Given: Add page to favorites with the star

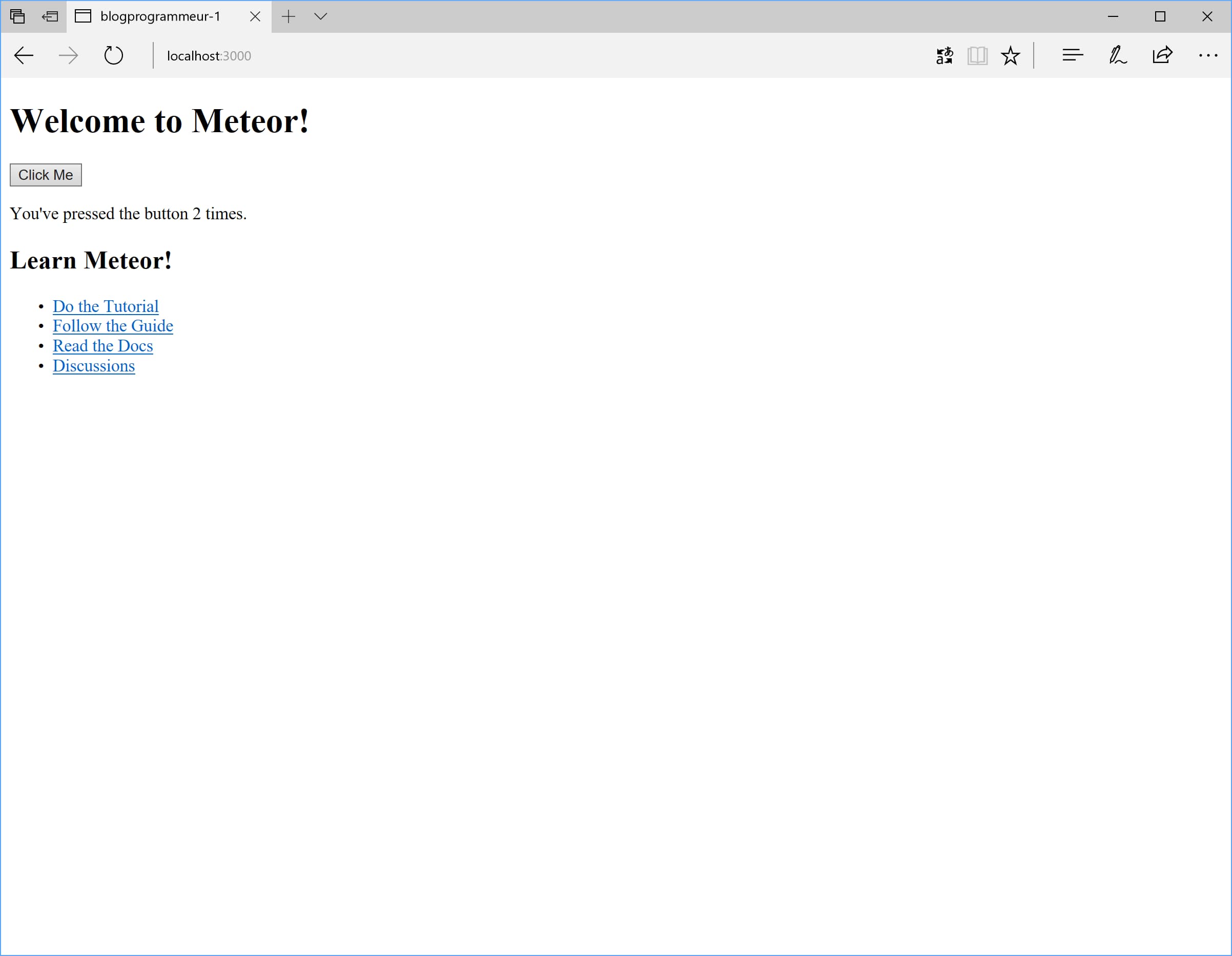Looking at the screenshot, I should 1010,55.
